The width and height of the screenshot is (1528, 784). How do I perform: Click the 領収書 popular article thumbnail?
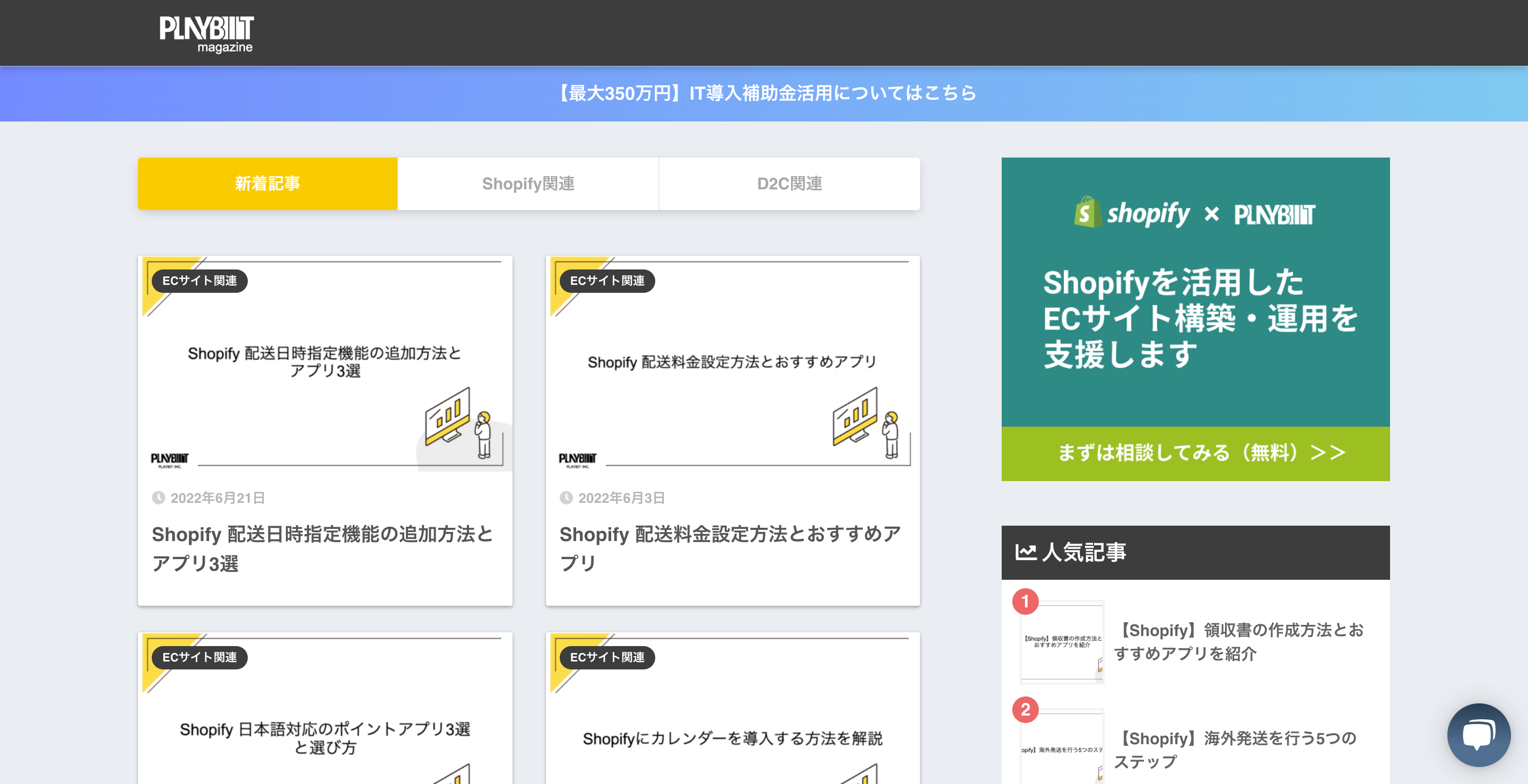(x=1062, y=643)
